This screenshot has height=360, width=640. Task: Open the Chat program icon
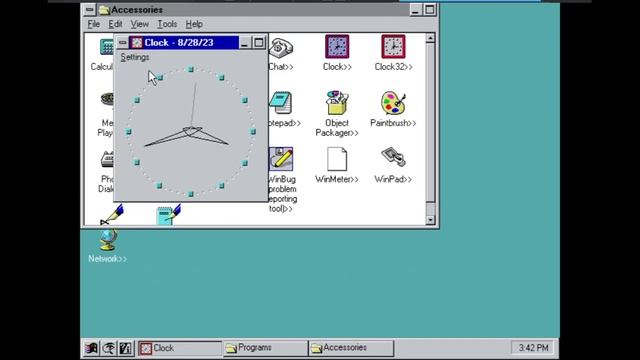(281, 48)
